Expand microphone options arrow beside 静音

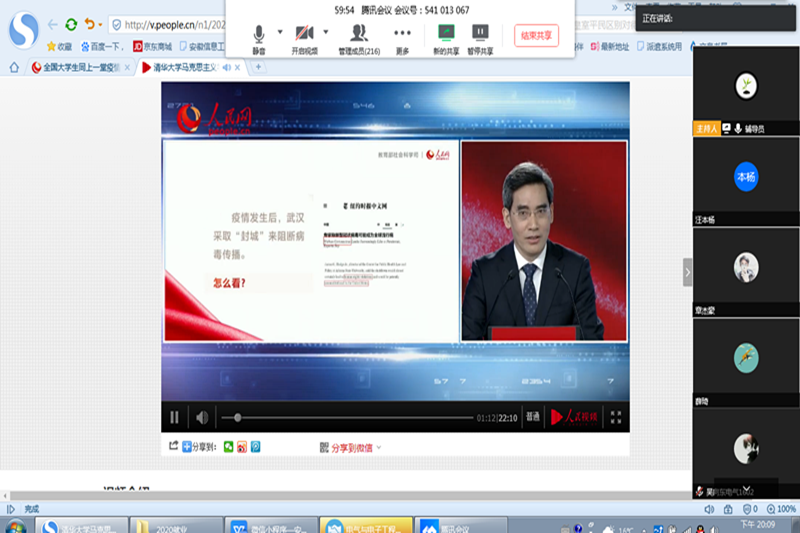tap(280, 32)
